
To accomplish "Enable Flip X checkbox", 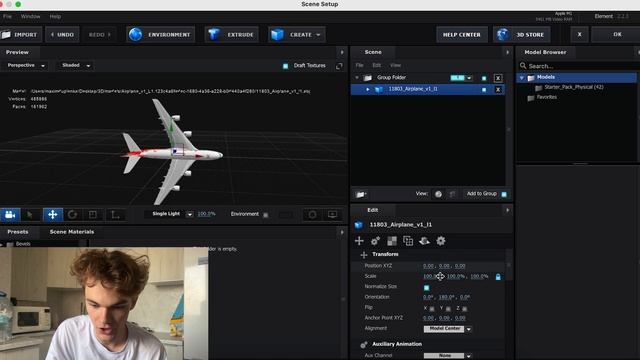I will pos(432,309).
